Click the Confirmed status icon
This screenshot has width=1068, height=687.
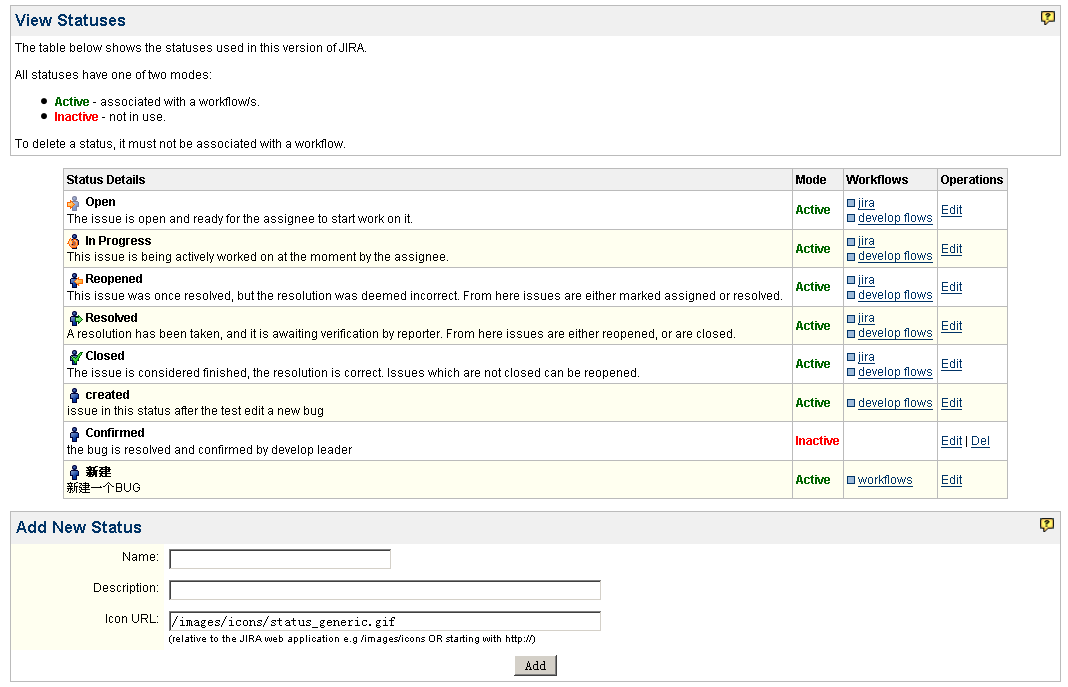[75, 434]
